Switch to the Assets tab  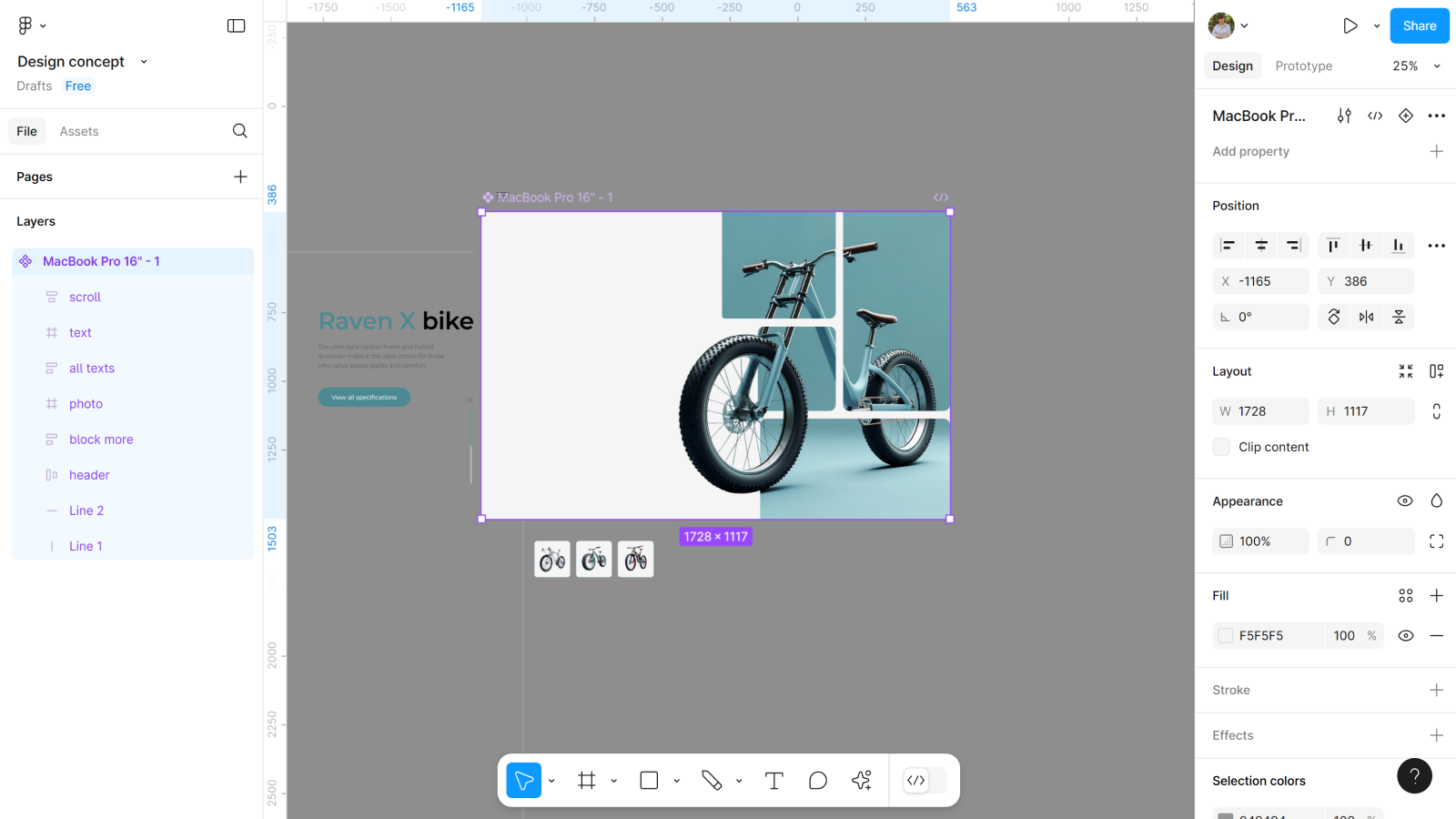coord(79,132)
